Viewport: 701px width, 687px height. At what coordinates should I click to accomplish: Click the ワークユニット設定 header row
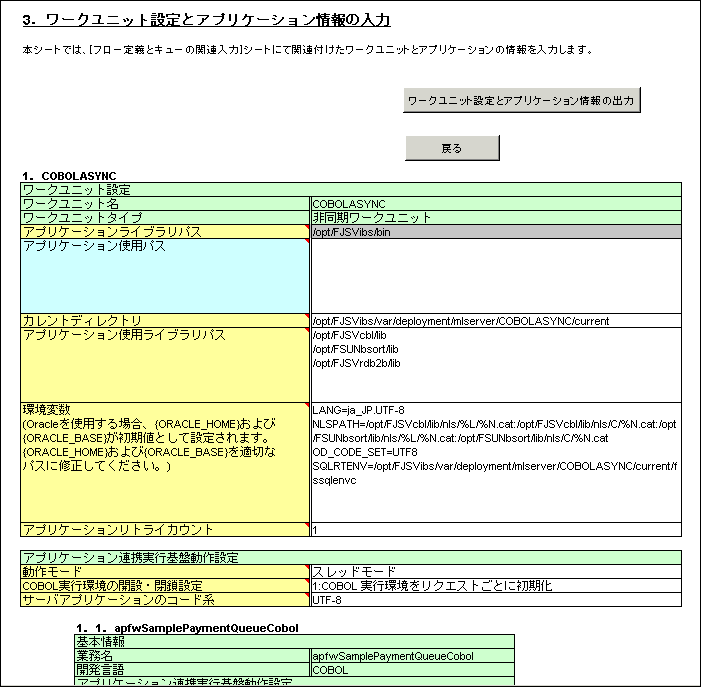[351, 190]
